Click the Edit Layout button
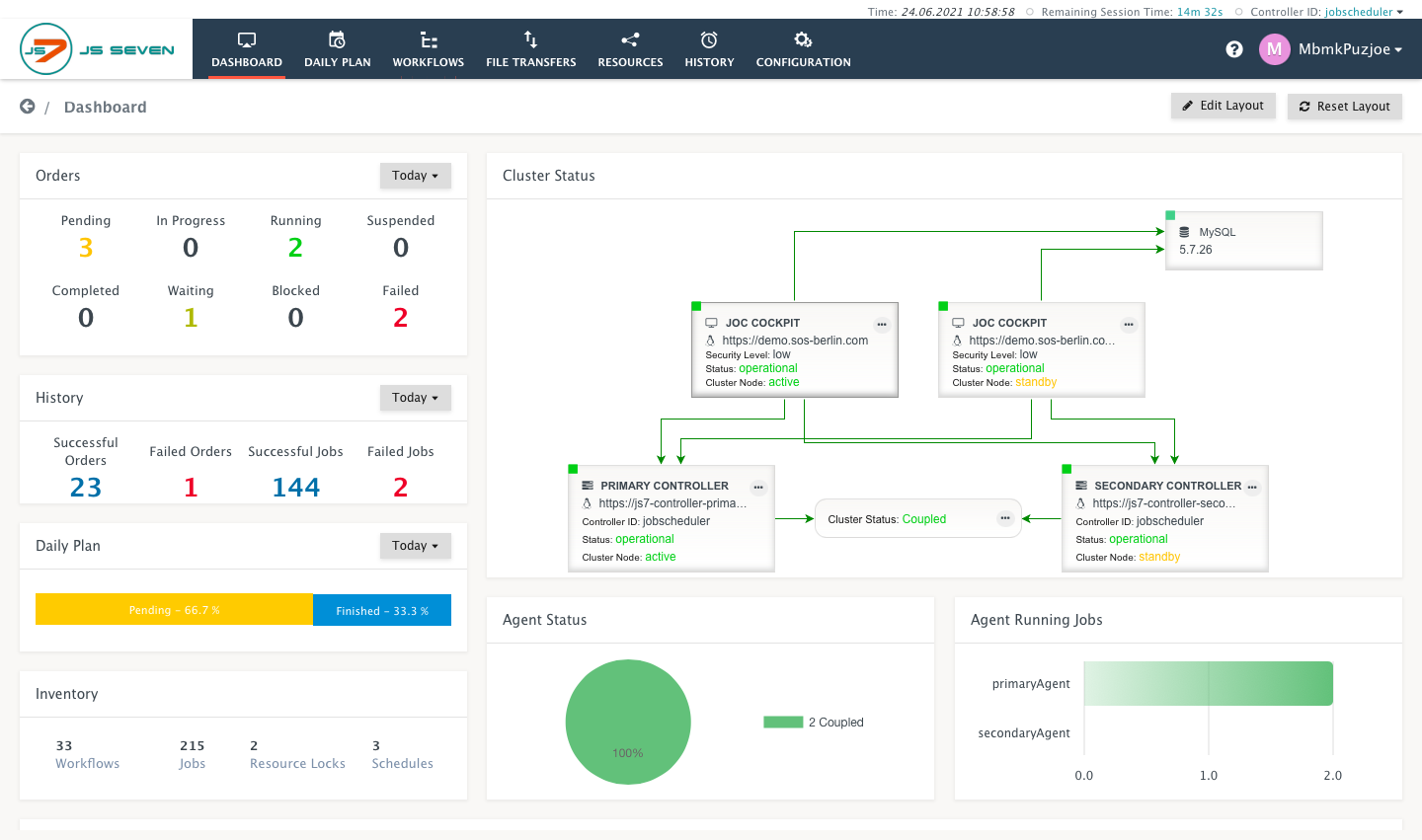Image resolution: width=1422 pixels, height=840 pixels. click(x=1223, y=106)
